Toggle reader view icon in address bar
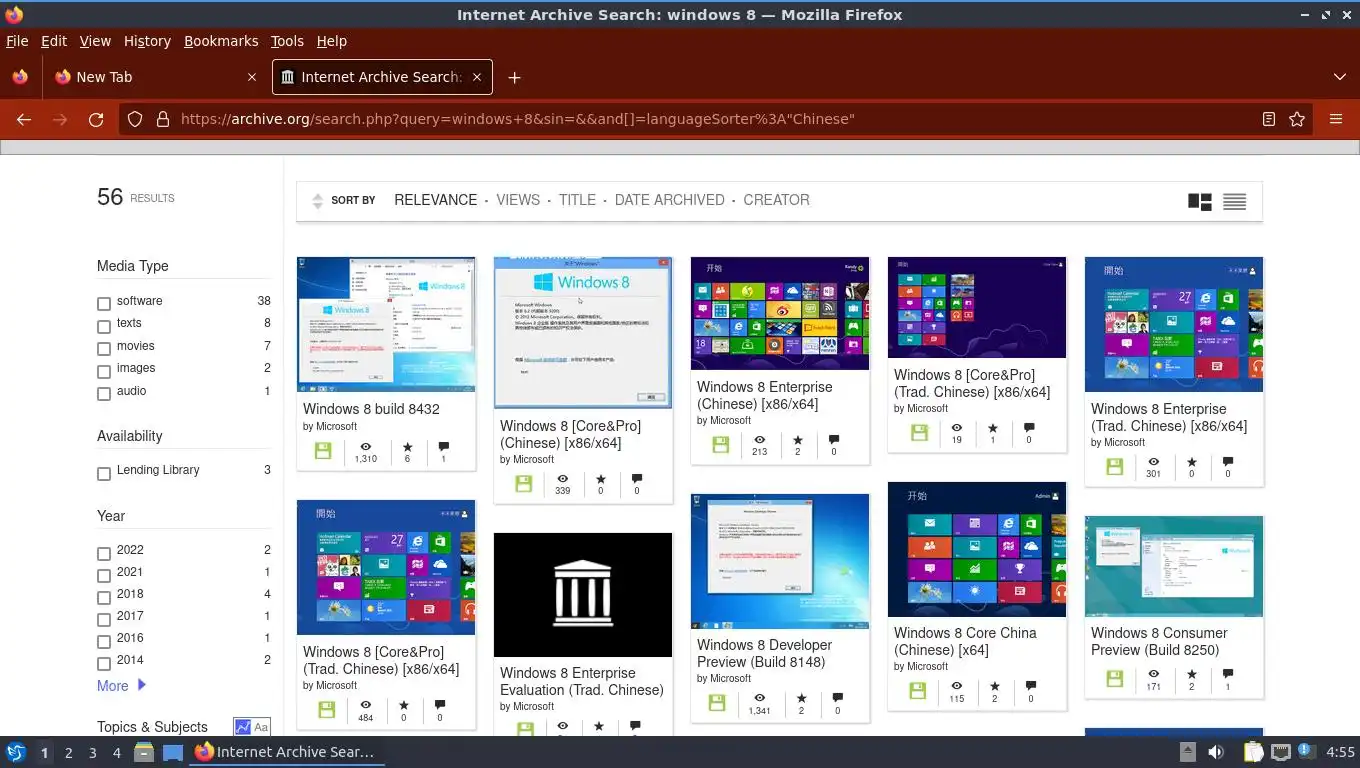Viewport: 1360px width, 768px height. [x=1269, y=119]
